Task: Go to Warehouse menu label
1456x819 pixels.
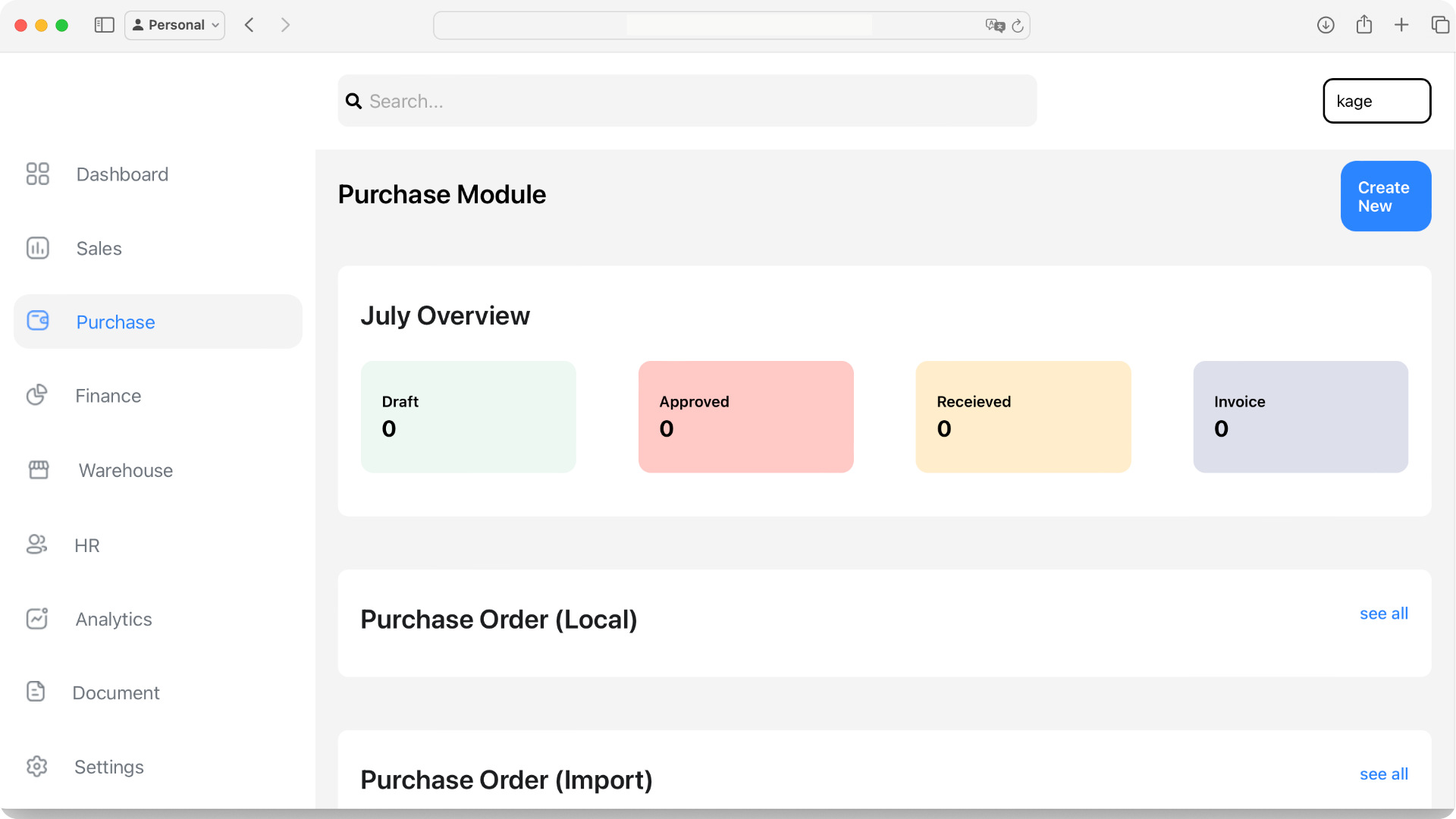Action: [126, 470]
